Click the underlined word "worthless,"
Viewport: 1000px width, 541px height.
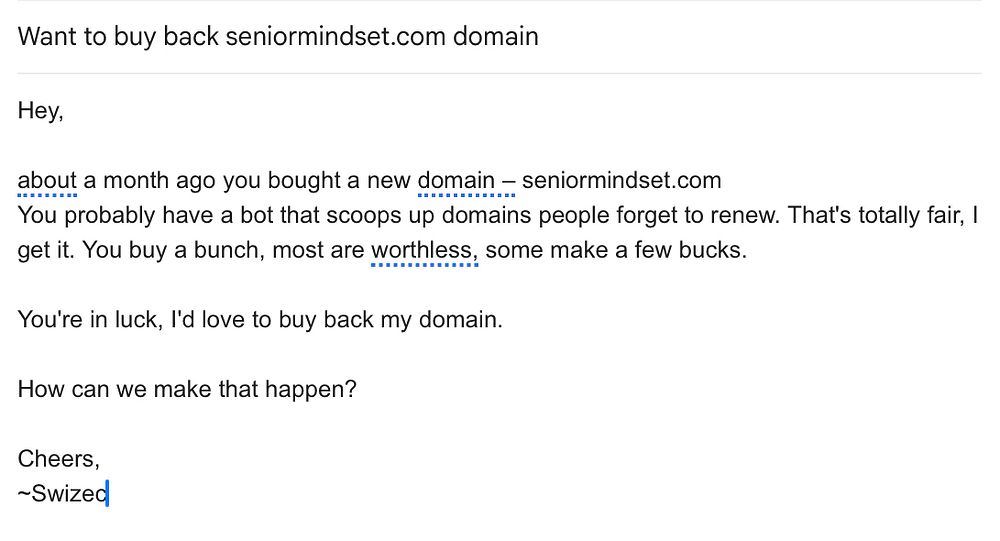(x=424, y=250)
